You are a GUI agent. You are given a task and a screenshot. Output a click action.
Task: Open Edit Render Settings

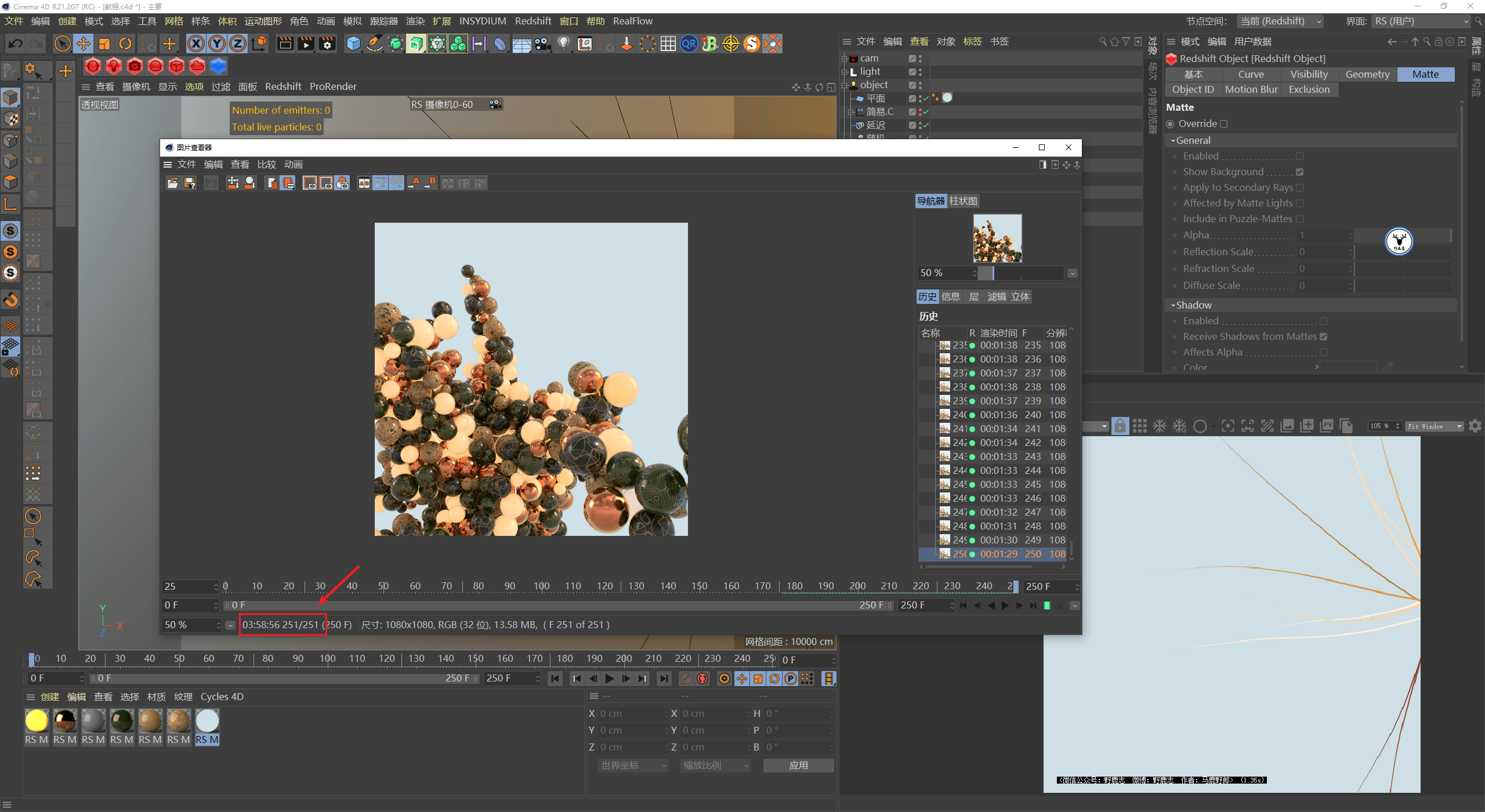(x=327, y=43)
